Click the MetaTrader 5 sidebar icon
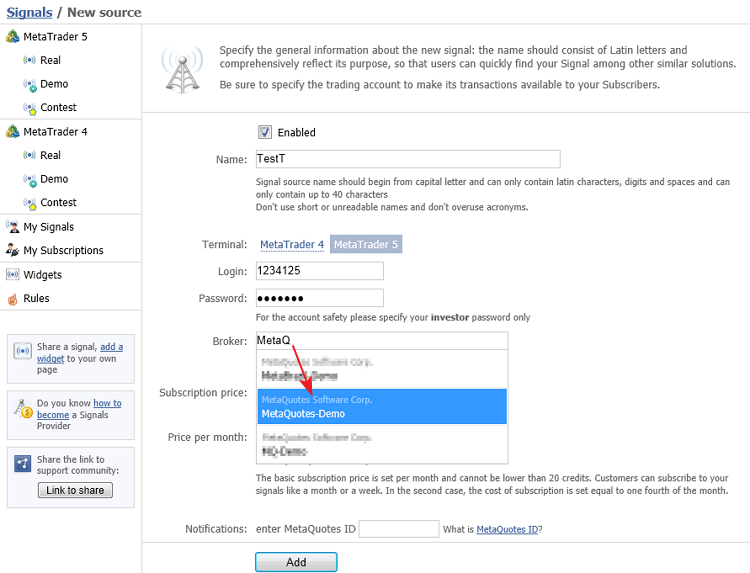Screen dimensions: 750x573 pos(12,36)
